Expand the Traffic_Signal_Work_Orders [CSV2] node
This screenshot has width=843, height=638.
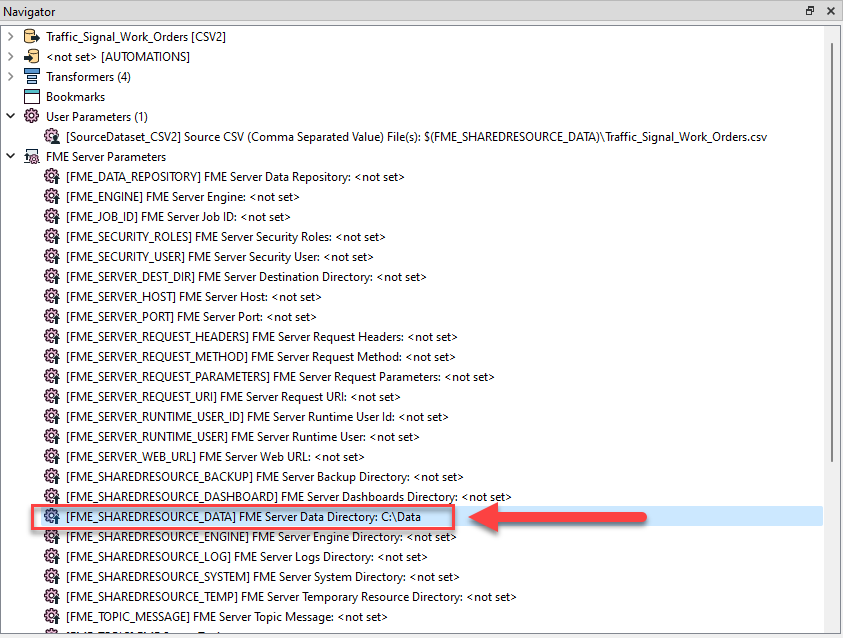(10, 37)
